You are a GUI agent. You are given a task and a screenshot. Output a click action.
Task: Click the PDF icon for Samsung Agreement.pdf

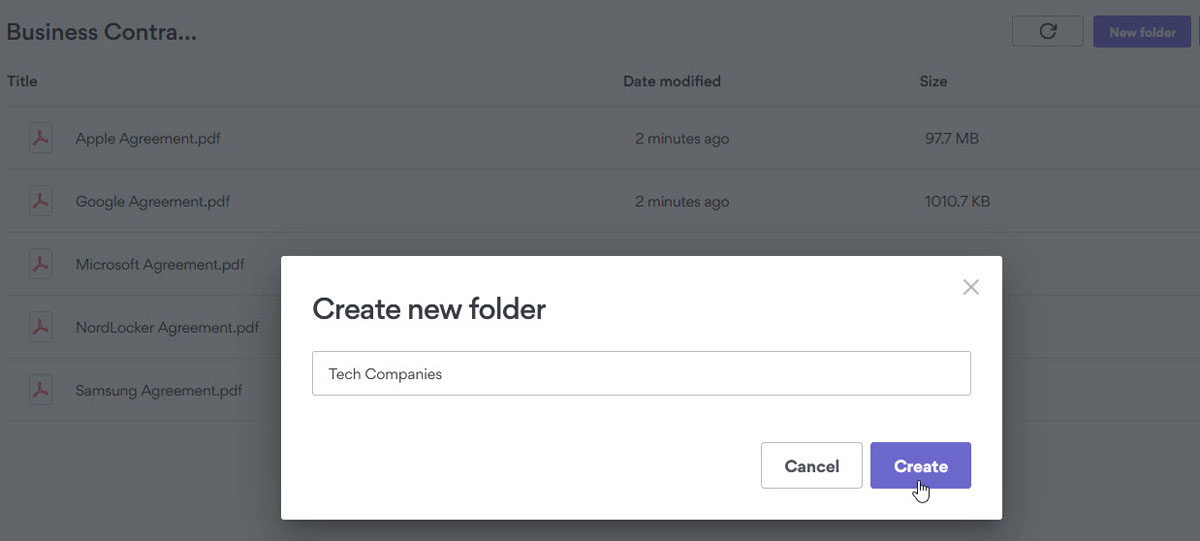click(x=40, y=390)
